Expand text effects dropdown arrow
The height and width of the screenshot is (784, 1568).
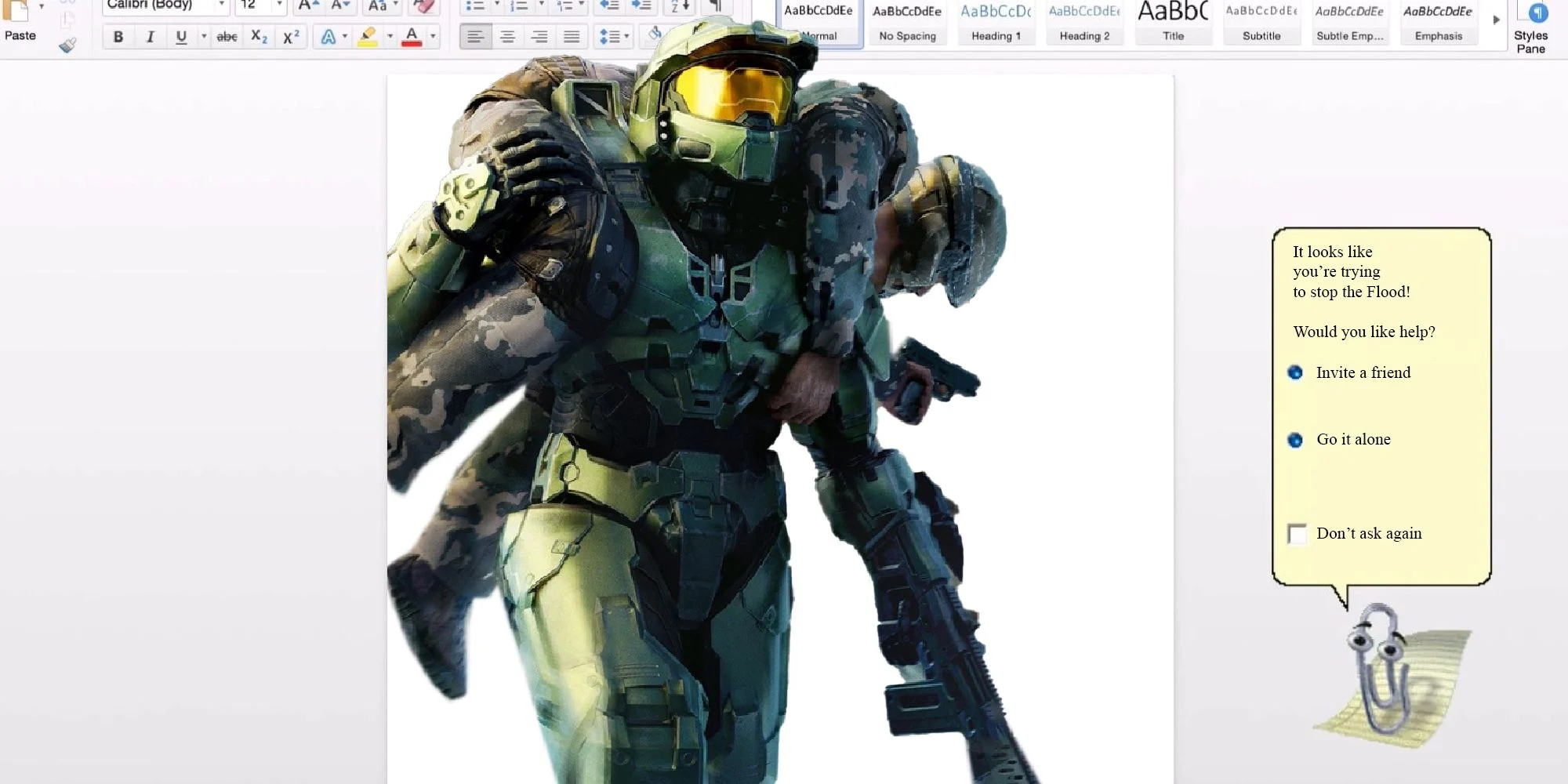click(345, 37)
